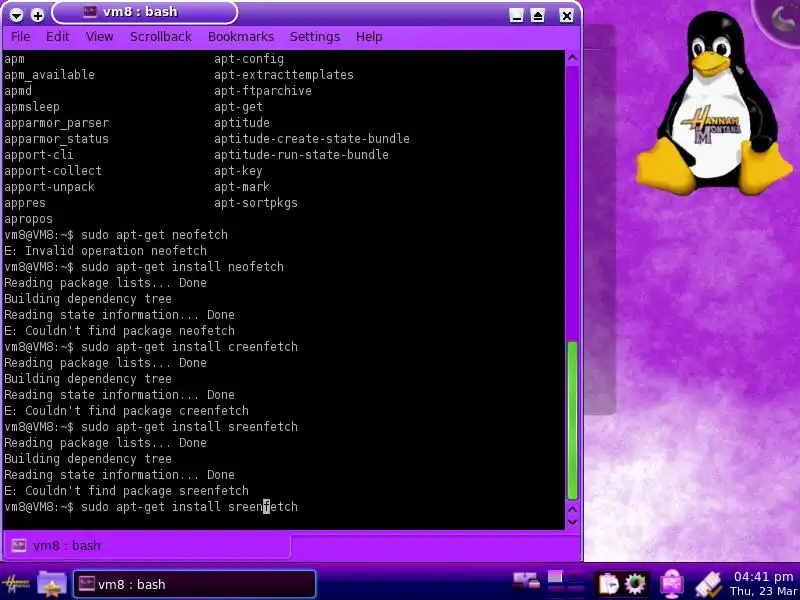The height and width of the screenshot is (600, 800).
Task: Click the terminal icon on the session tab
Action: pyautogui.click(x=19, y=545)
